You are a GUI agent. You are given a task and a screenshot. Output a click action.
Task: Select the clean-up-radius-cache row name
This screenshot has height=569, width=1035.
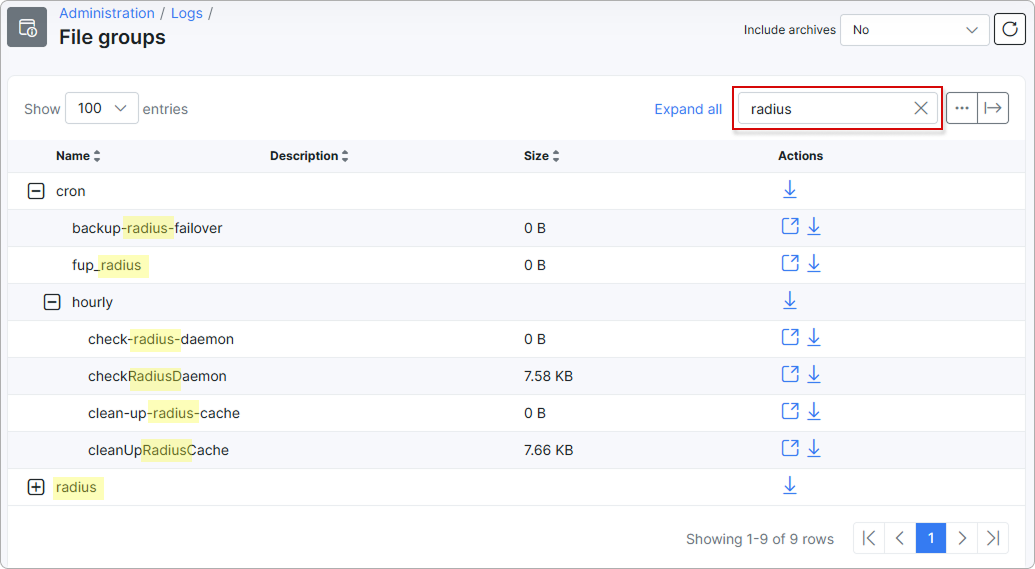pos(164,413)
